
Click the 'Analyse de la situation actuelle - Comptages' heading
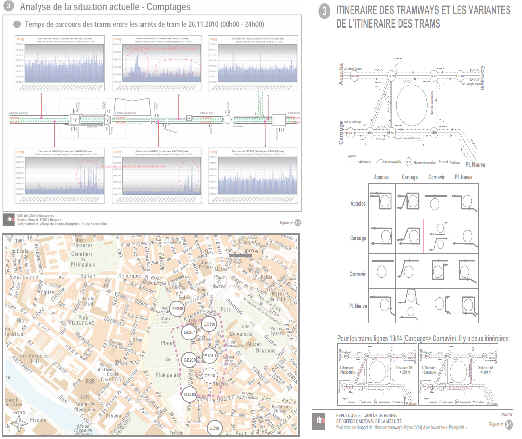105,7
